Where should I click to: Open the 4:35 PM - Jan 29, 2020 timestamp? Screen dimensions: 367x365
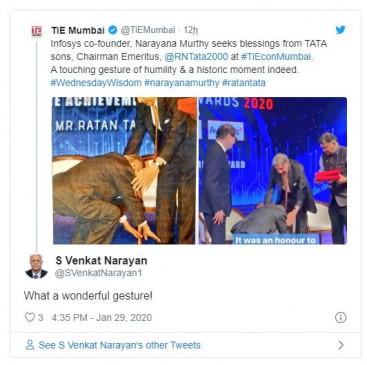(102, 317)
